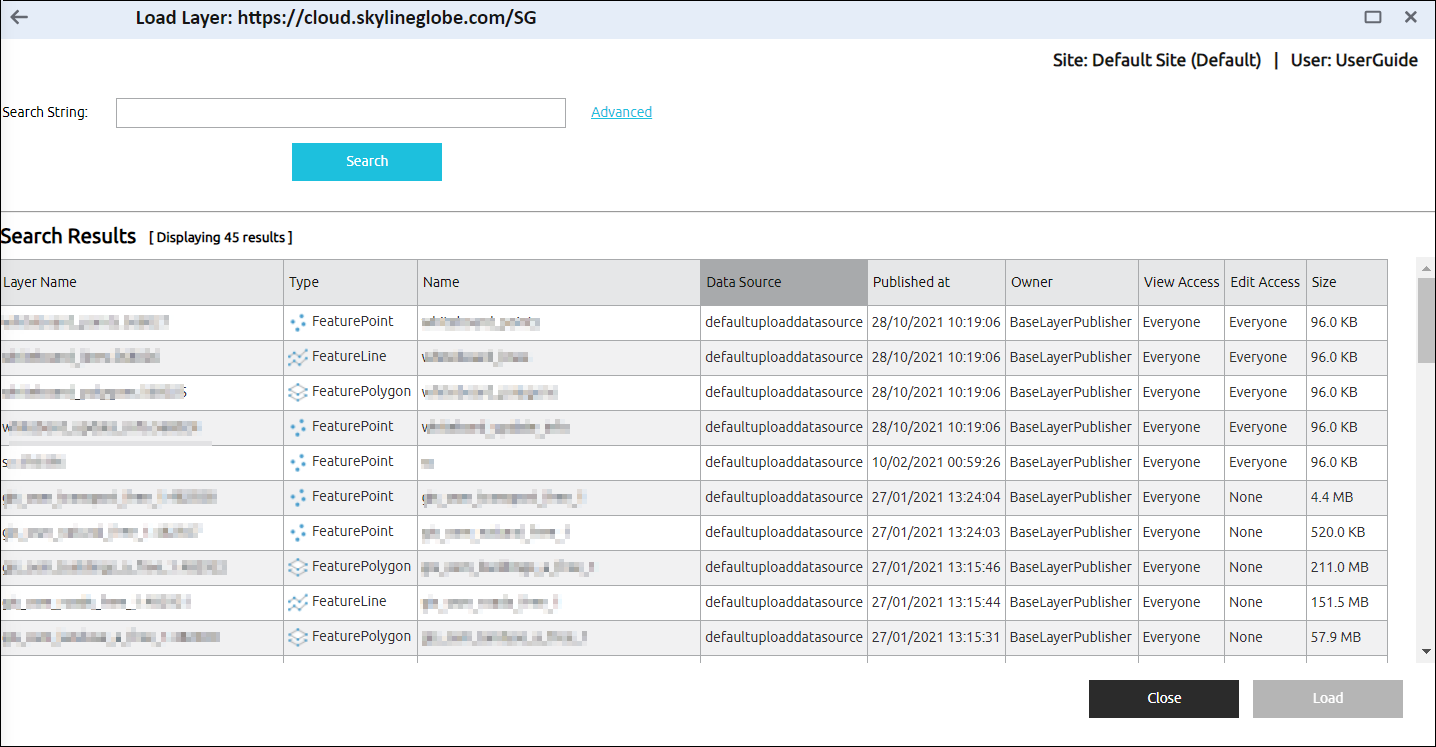Image resolution: width=1436 pixels, height=747 pixels.
Task: Click FeatureLine type text in 151.5 MB row
Action: pos(349,601)
